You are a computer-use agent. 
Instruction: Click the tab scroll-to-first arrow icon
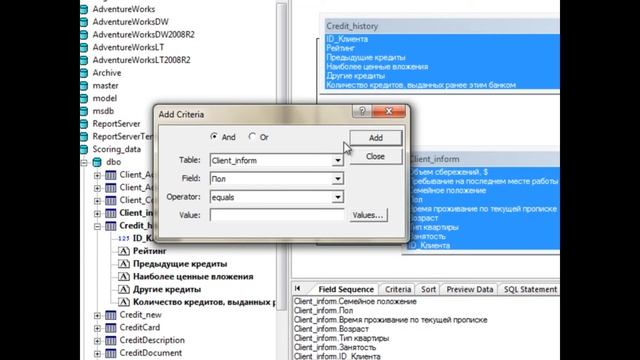pyautogui.click(x=298, y=288)
